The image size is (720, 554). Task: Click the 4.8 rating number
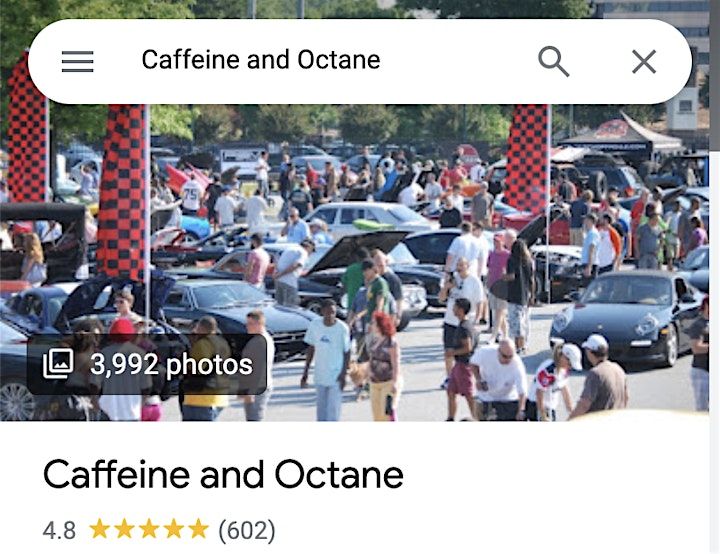point(59,531)
